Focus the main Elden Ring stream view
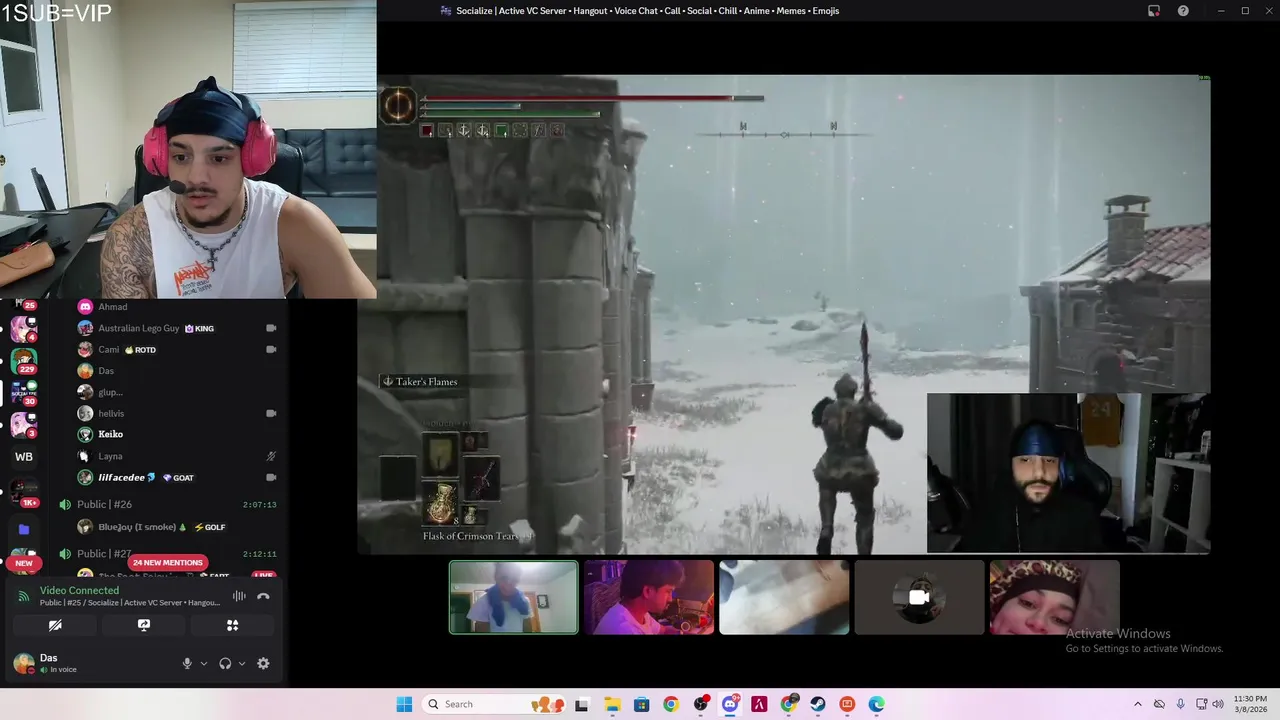 (784, 314)
